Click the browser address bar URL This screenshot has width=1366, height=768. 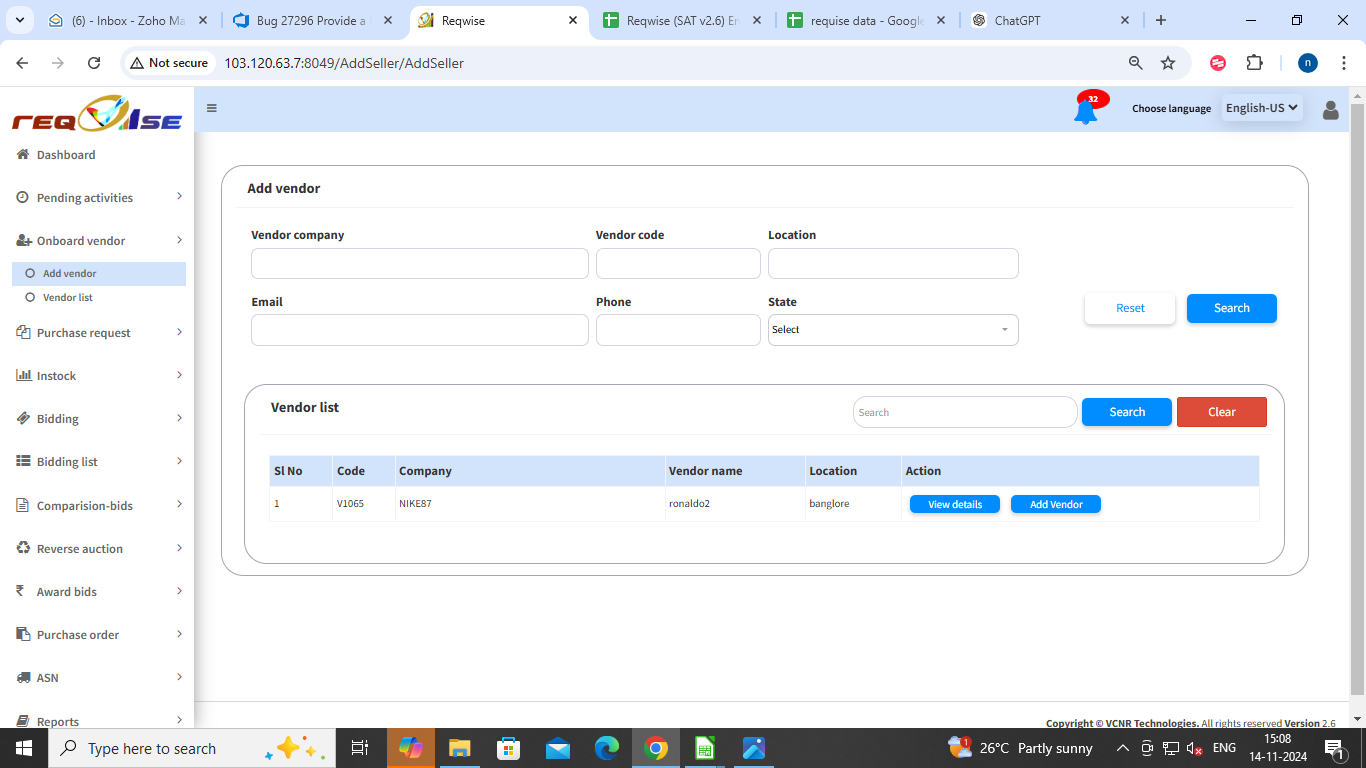click(x=344, y=63)
